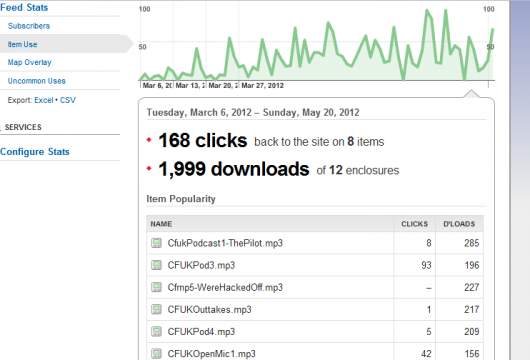530x360 pixels.
Task: Open CFUKOuttakes.mp3 item name
Action: tap(210, 309)
